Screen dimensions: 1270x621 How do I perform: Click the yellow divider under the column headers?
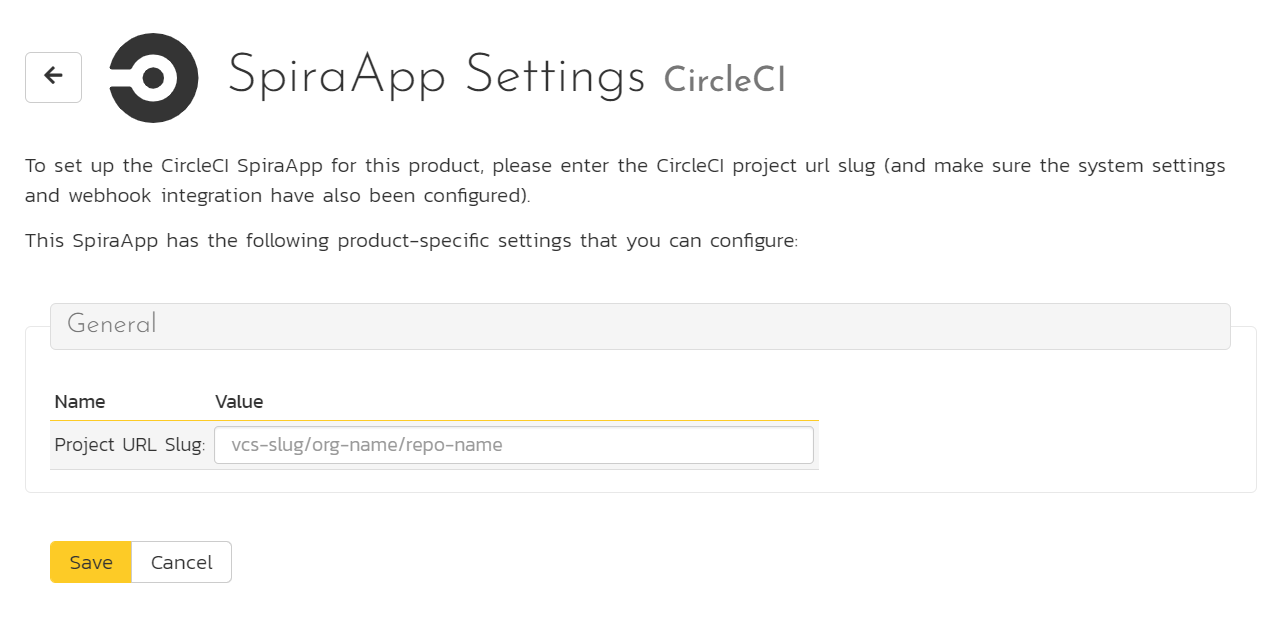pyautogui.click(x=434, y=420)
